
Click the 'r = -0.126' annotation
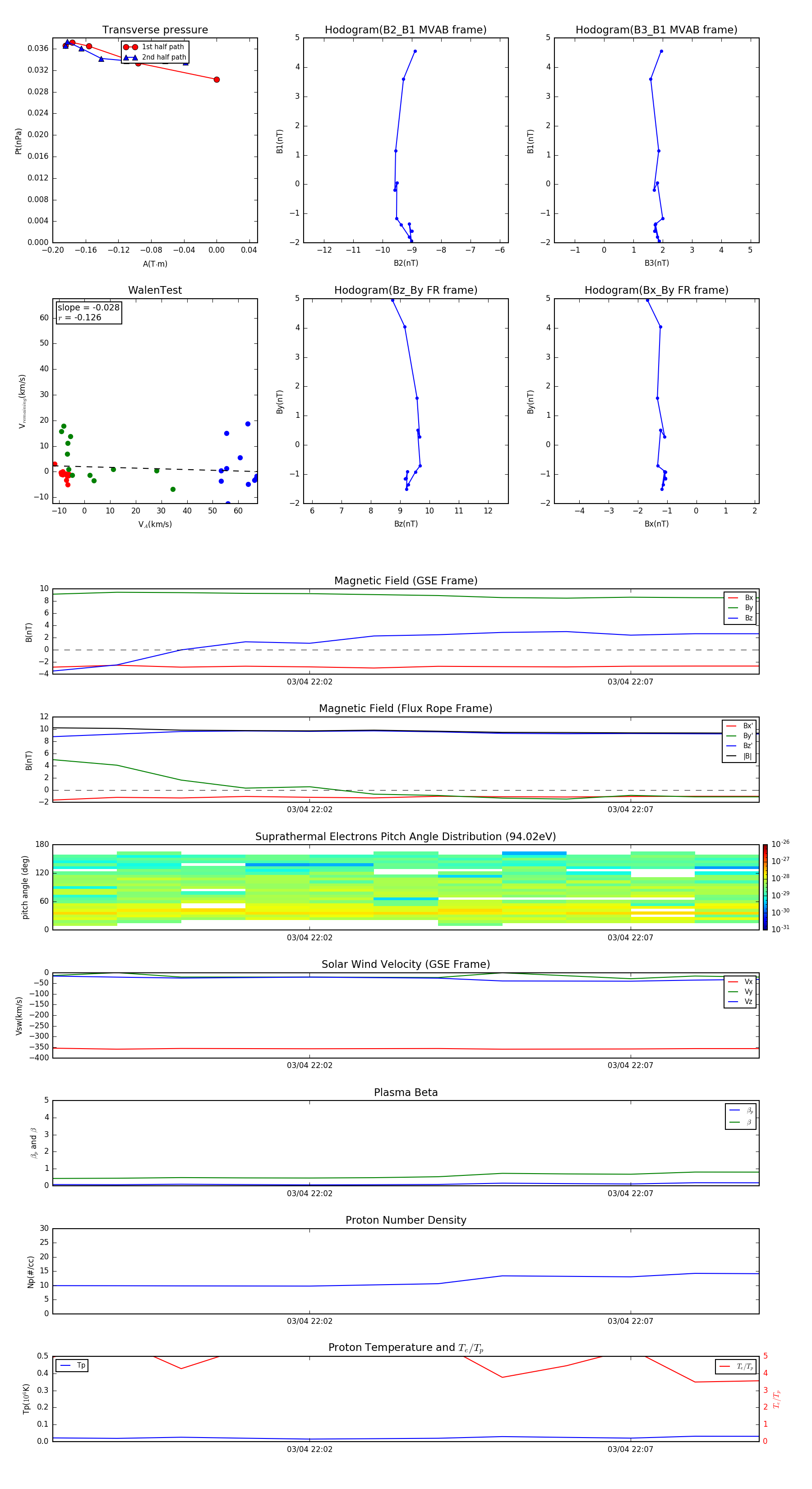(x=80, y=317)
